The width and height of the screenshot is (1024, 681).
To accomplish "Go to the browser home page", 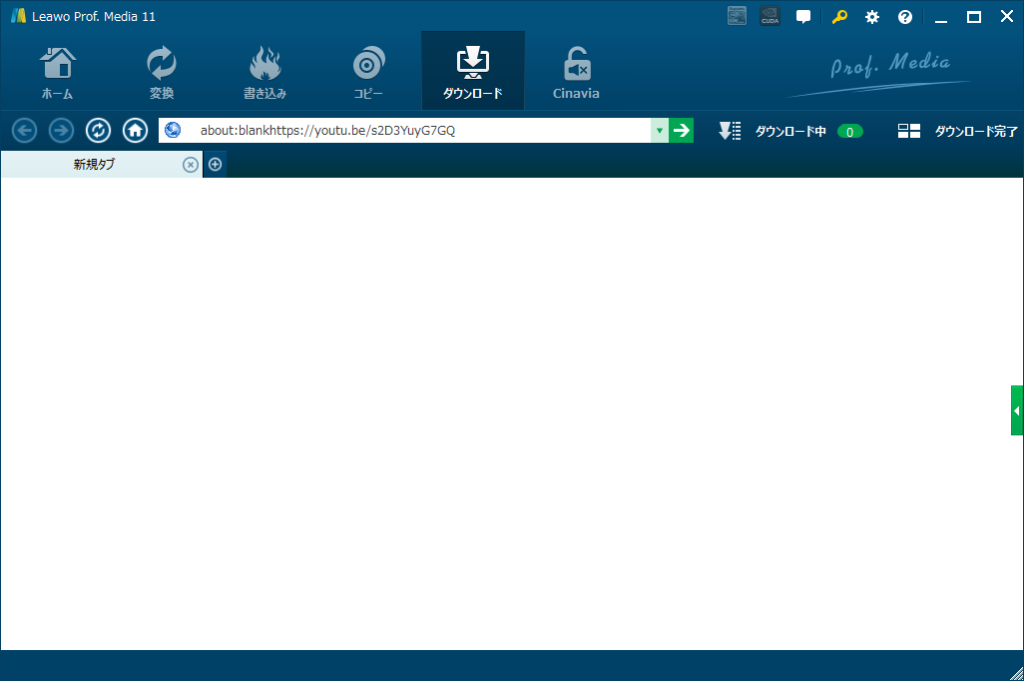I will (x=135, y=131).
